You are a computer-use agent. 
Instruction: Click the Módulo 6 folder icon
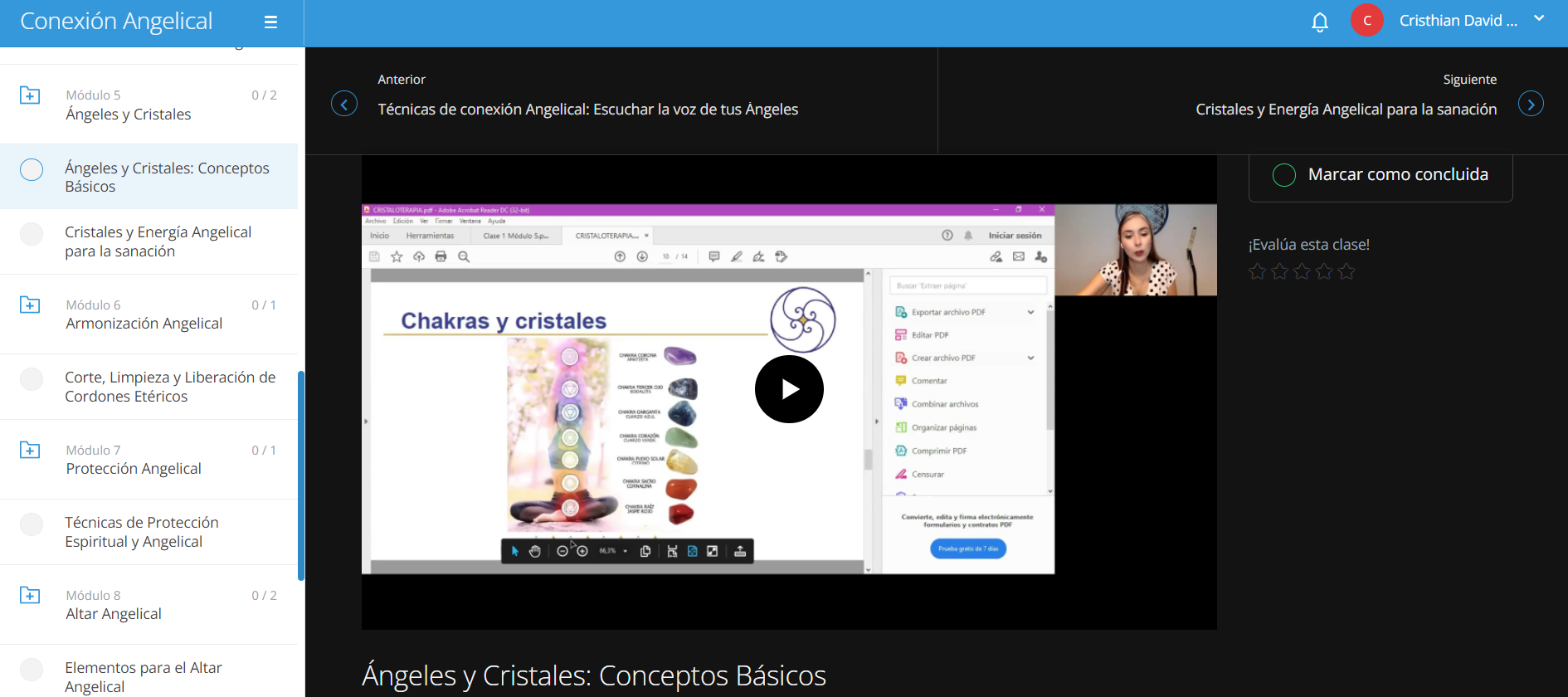point(30,305)
